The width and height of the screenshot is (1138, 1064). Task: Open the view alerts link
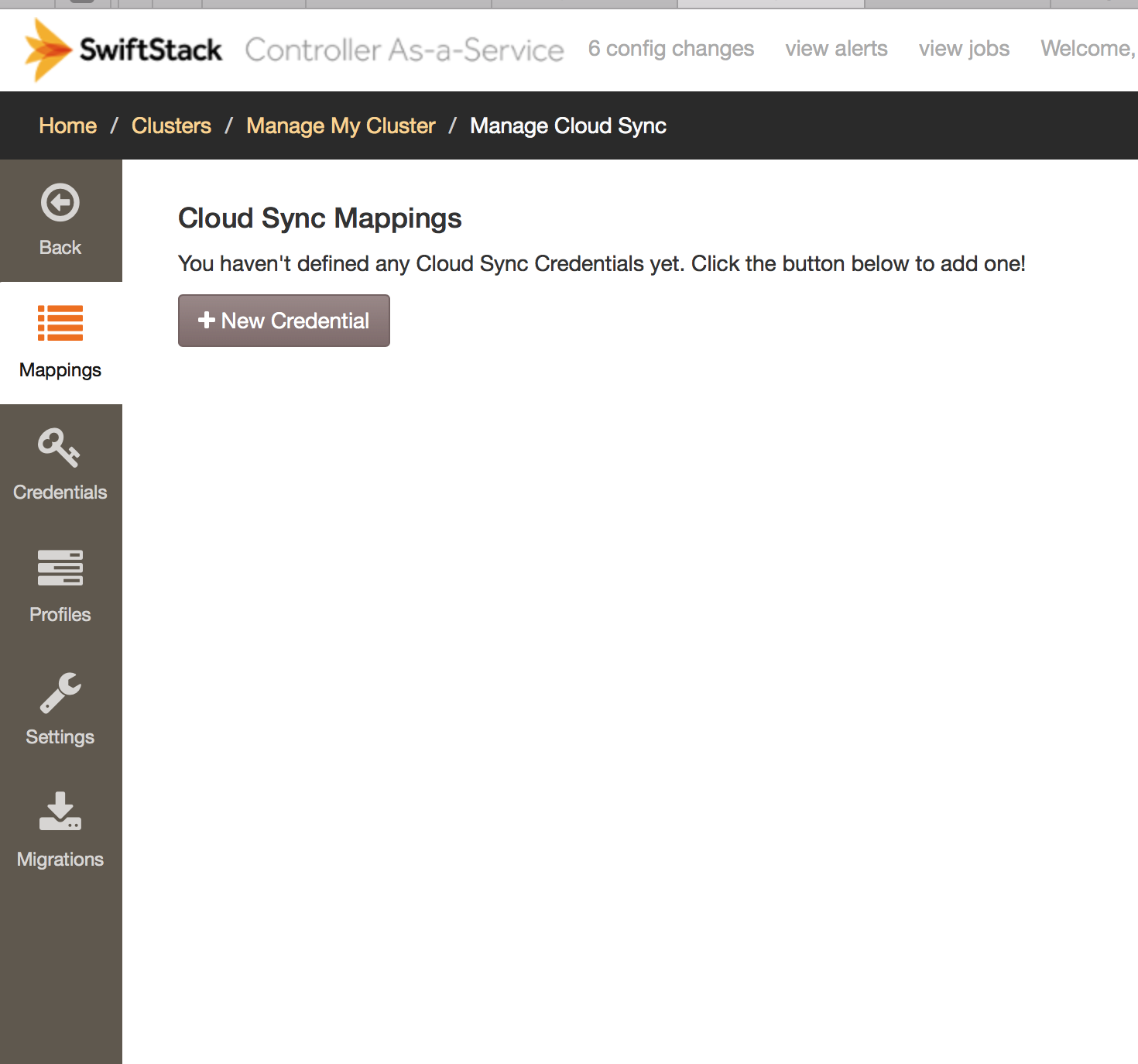click(x=836, y=49)
